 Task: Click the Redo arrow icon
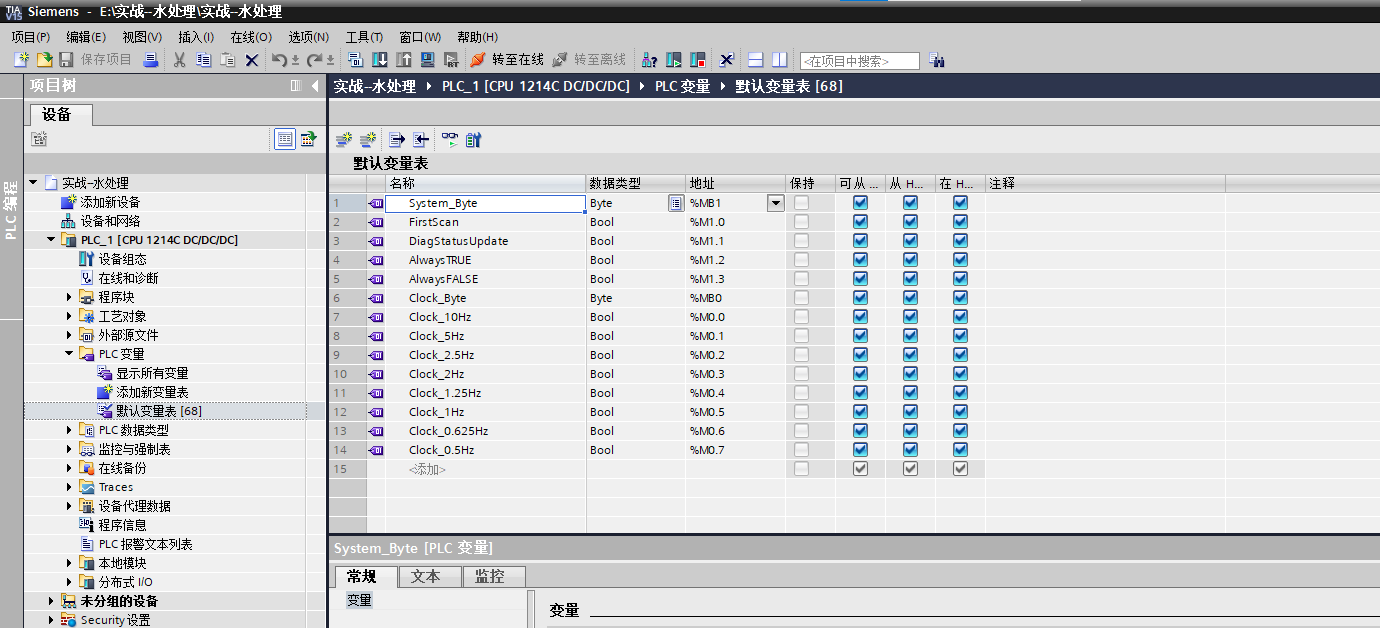314,60
